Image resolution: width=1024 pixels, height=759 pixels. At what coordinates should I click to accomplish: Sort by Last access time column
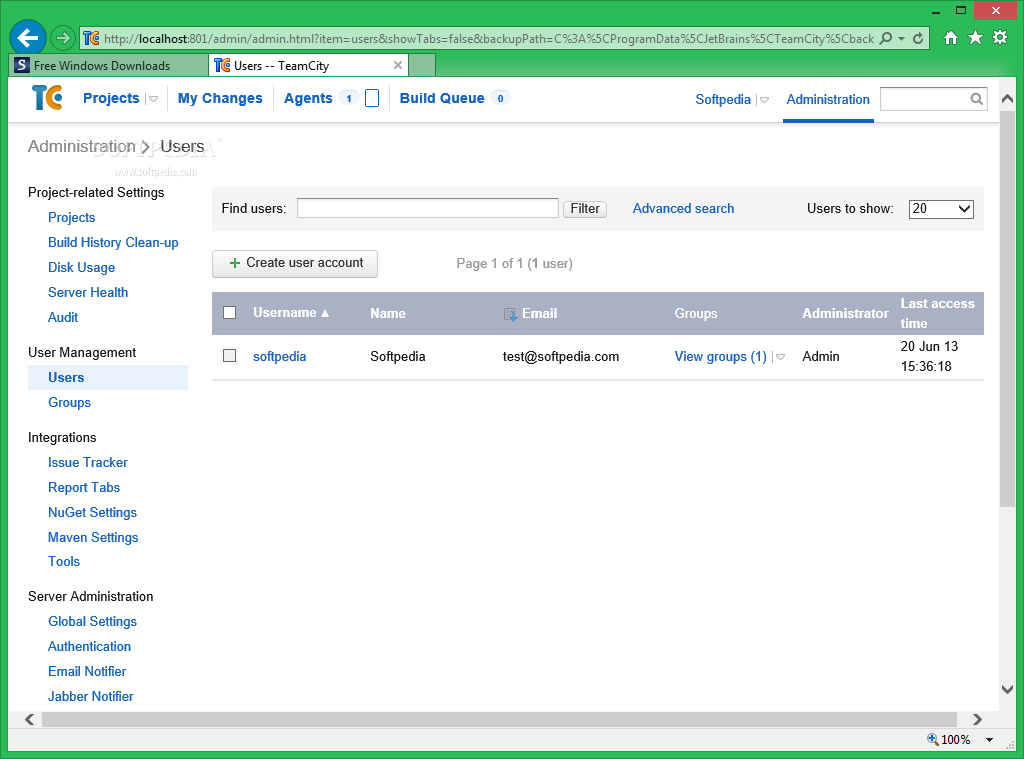(x=937, y=313)
